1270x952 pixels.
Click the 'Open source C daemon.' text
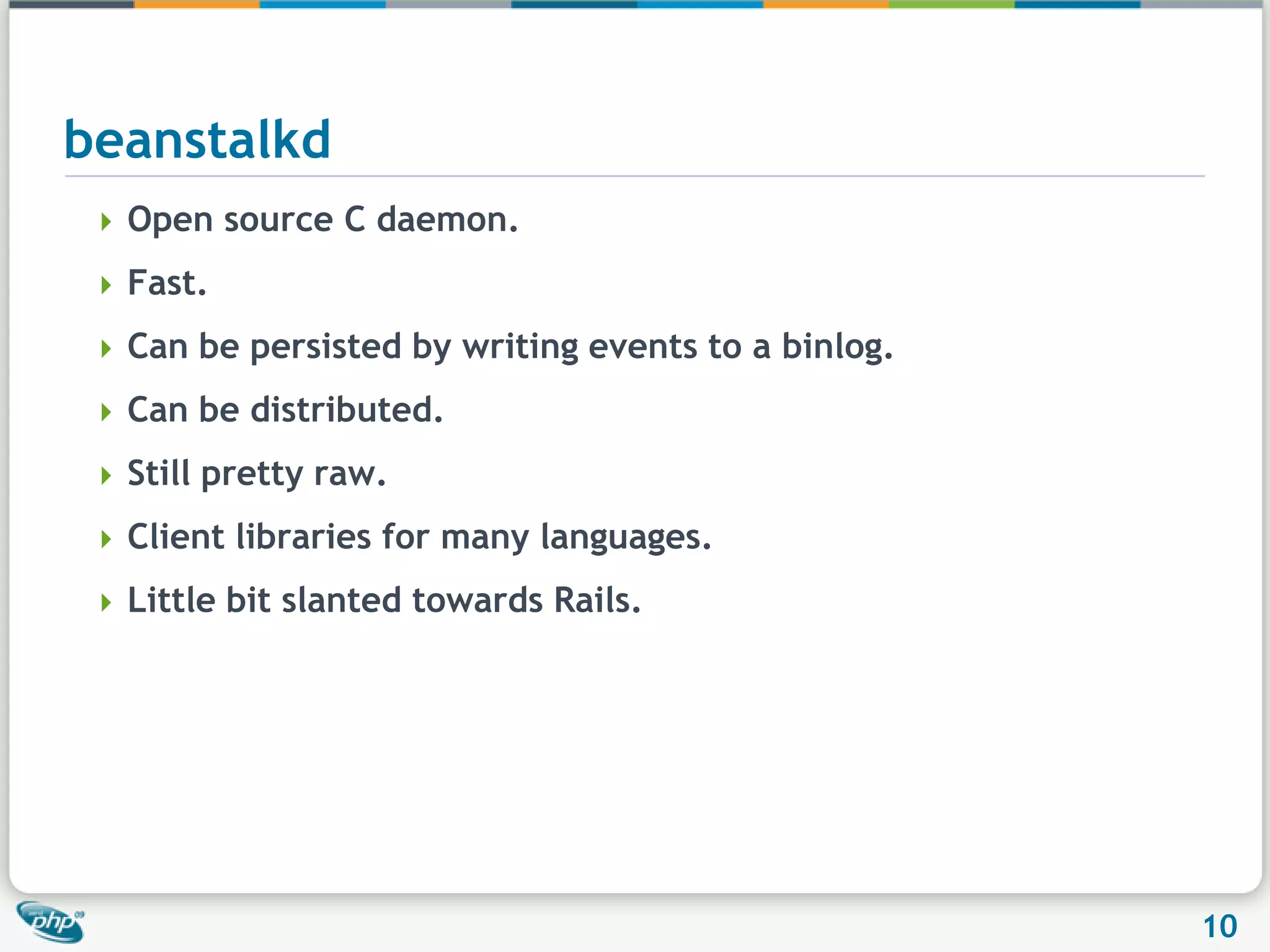(x=322, y=220)
